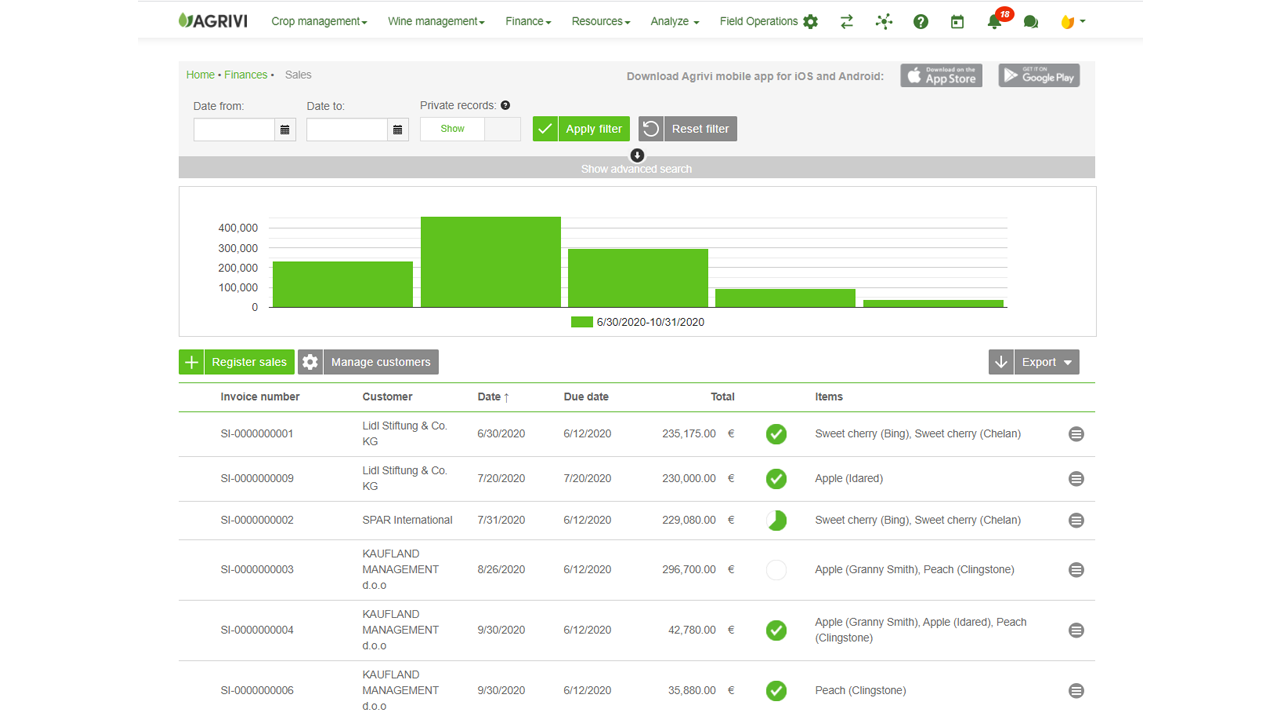The height and width of the screenshot is (720, 1280).
Task: Open the Finance menu
Action: 527,20
